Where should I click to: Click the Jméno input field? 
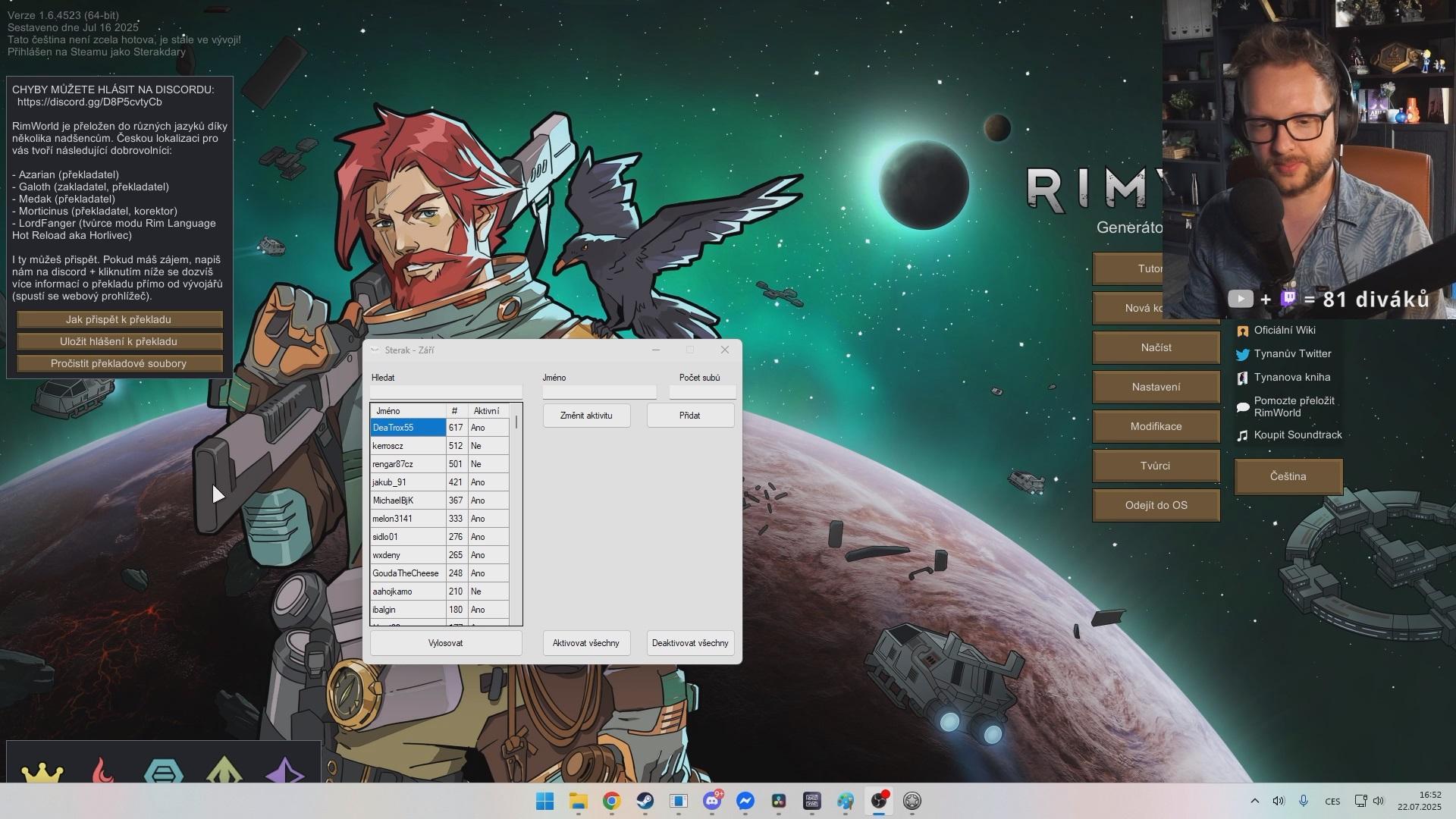coord(599,392)
